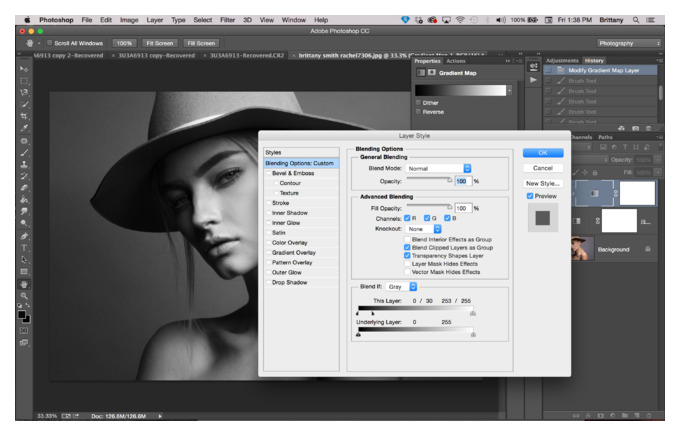Click the Gradient Map gradient bar
This screenshot has width=680, height=436.
(x=461, y=90)
